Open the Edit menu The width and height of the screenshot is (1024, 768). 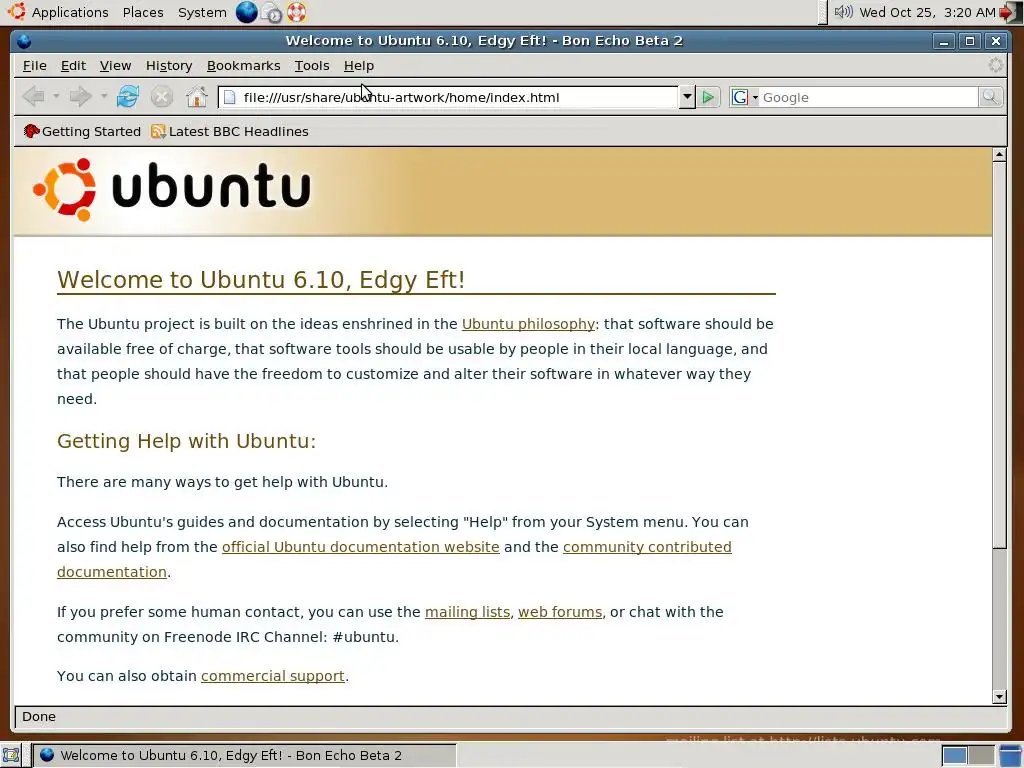(x=73, y=65)
